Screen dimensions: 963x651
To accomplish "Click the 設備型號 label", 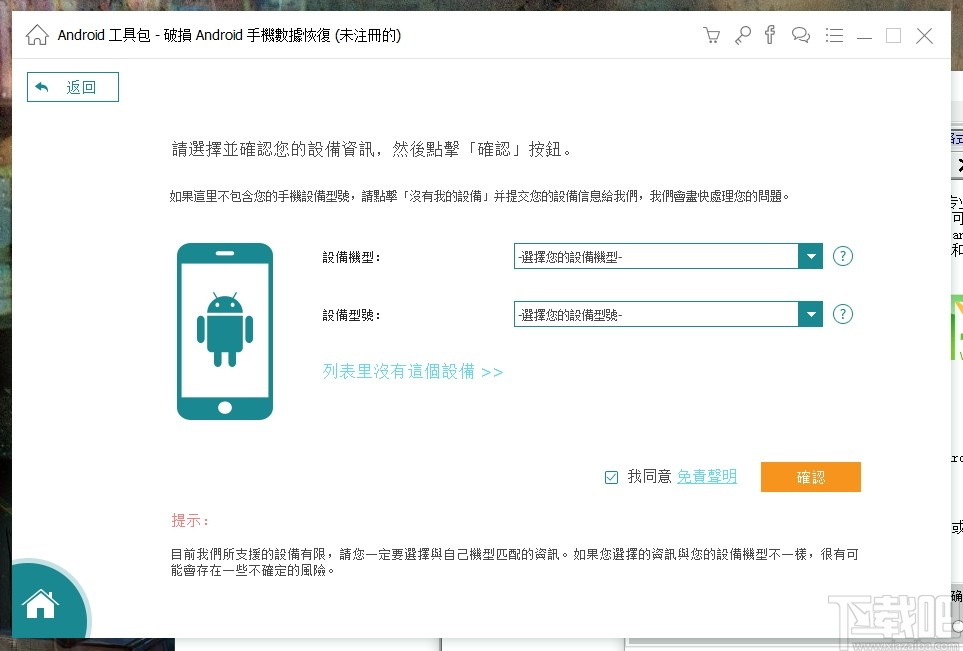I will 351,315.
